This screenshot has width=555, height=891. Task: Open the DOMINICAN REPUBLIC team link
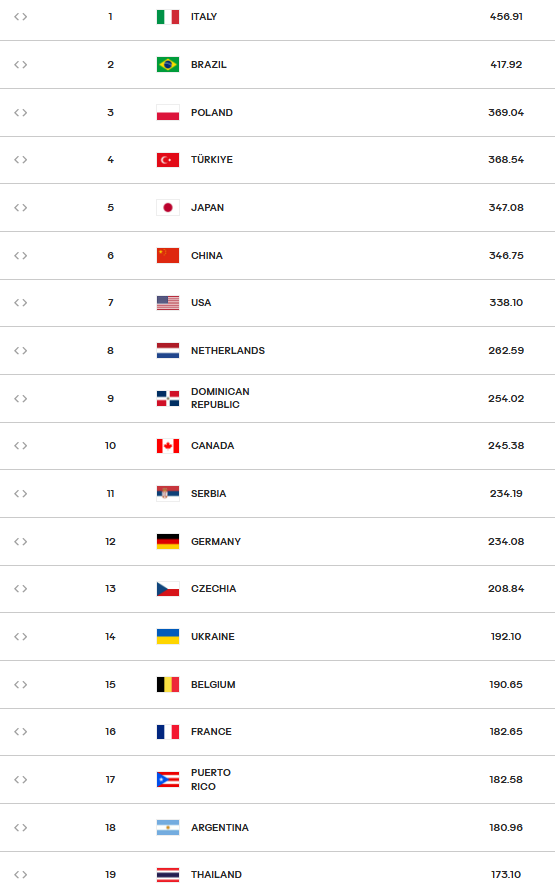[220, 398]
